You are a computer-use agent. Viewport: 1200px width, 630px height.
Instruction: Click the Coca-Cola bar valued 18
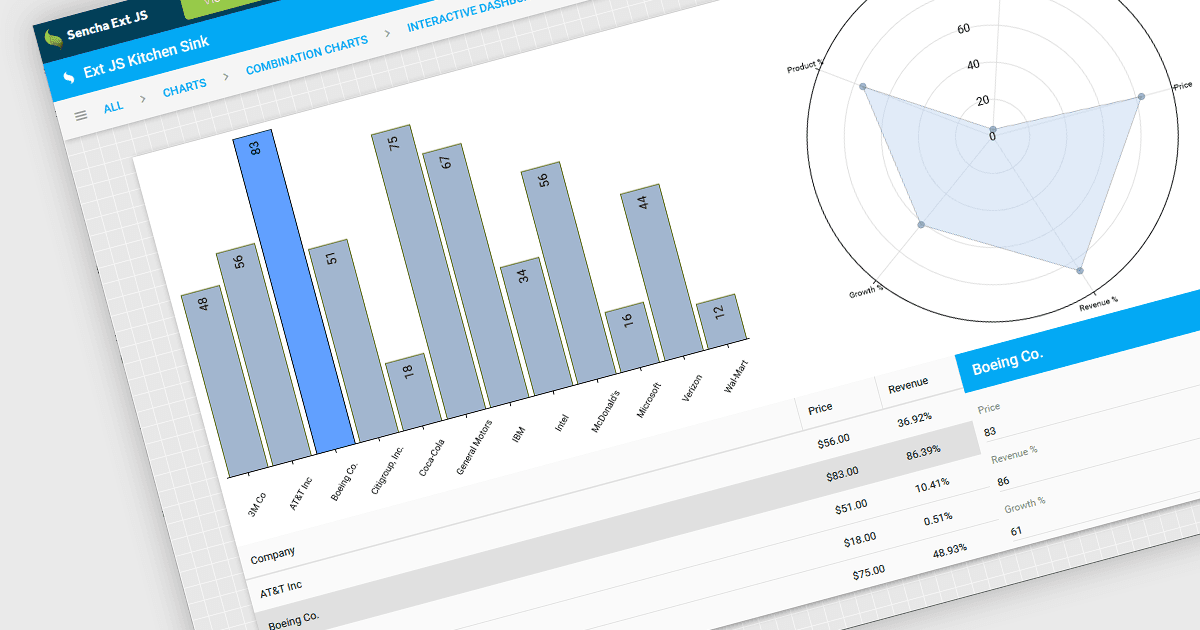click(x=413, y=391)
